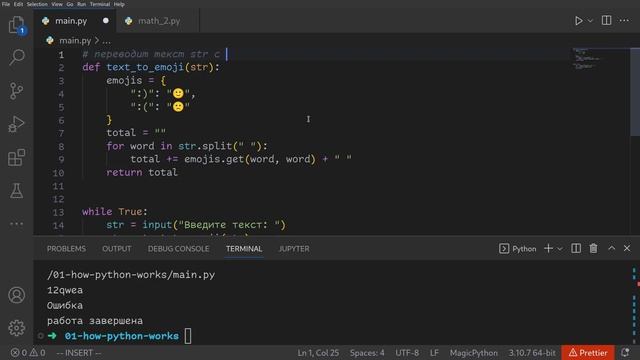Open the Search view in the activity bar
The width and height of the screenshot is (640, 360).
16,58
